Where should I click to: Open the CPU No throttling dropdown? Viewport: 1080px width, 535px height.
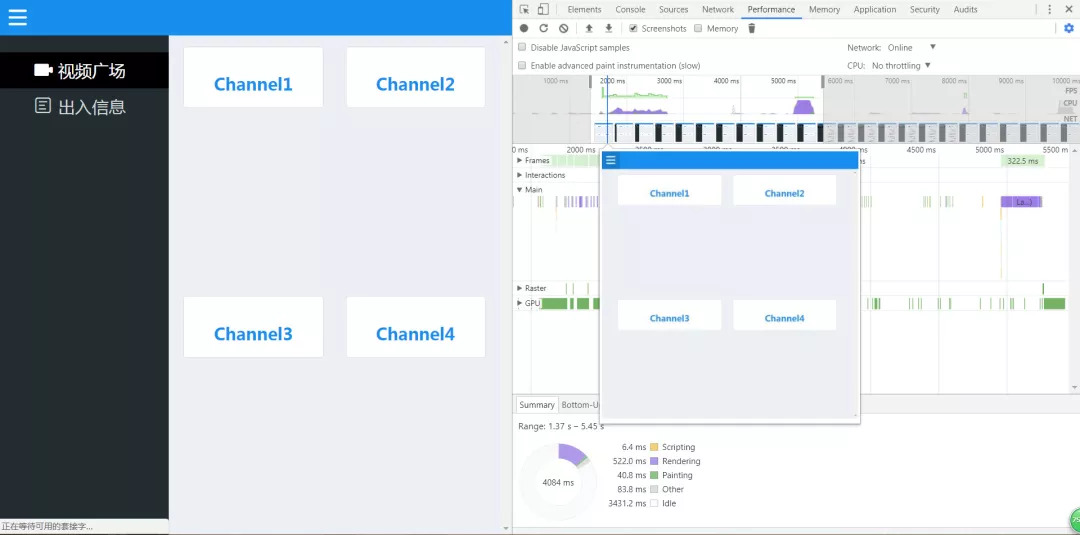coord(901,65)
